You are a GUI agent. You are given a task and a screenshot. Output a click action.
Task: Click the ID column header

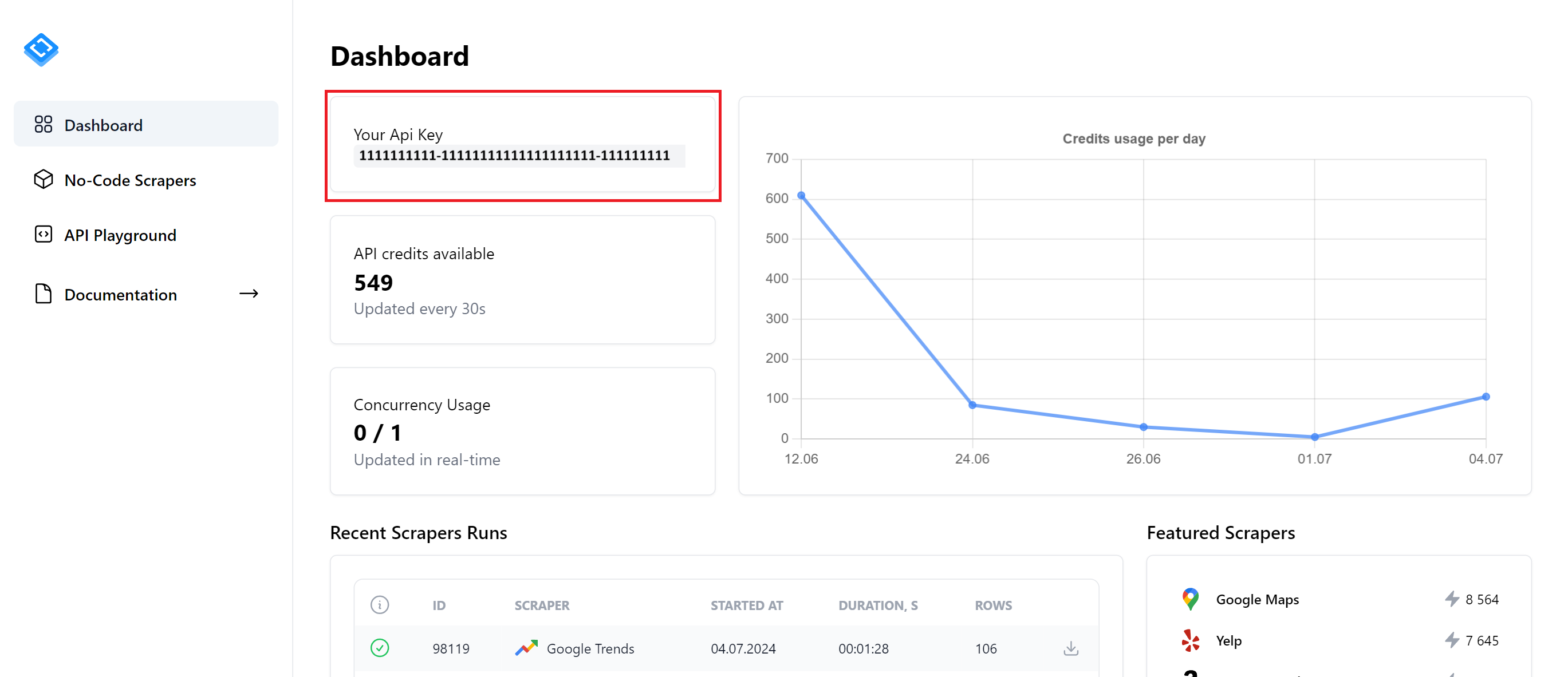tap(439, 605)
